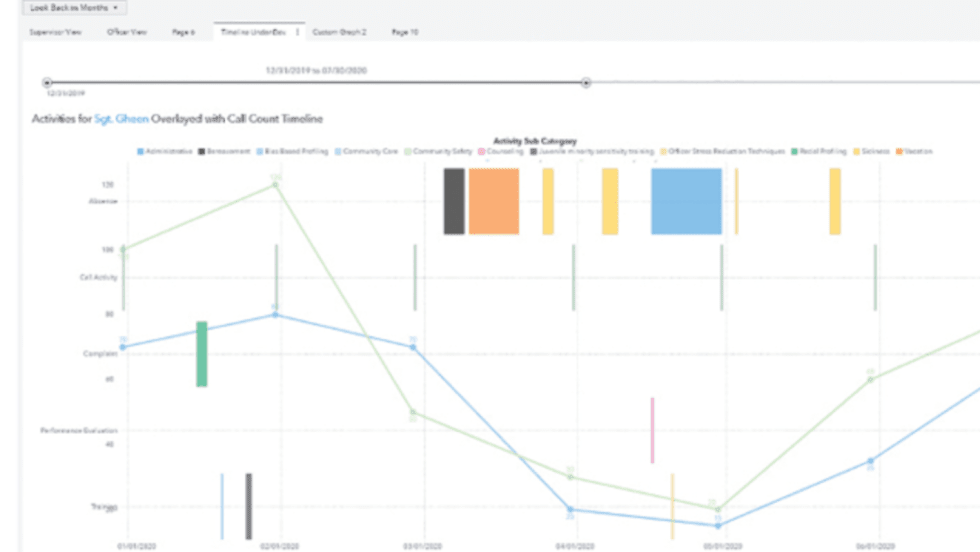
Task: Click the left handle of date range slider
Action: 47,83
